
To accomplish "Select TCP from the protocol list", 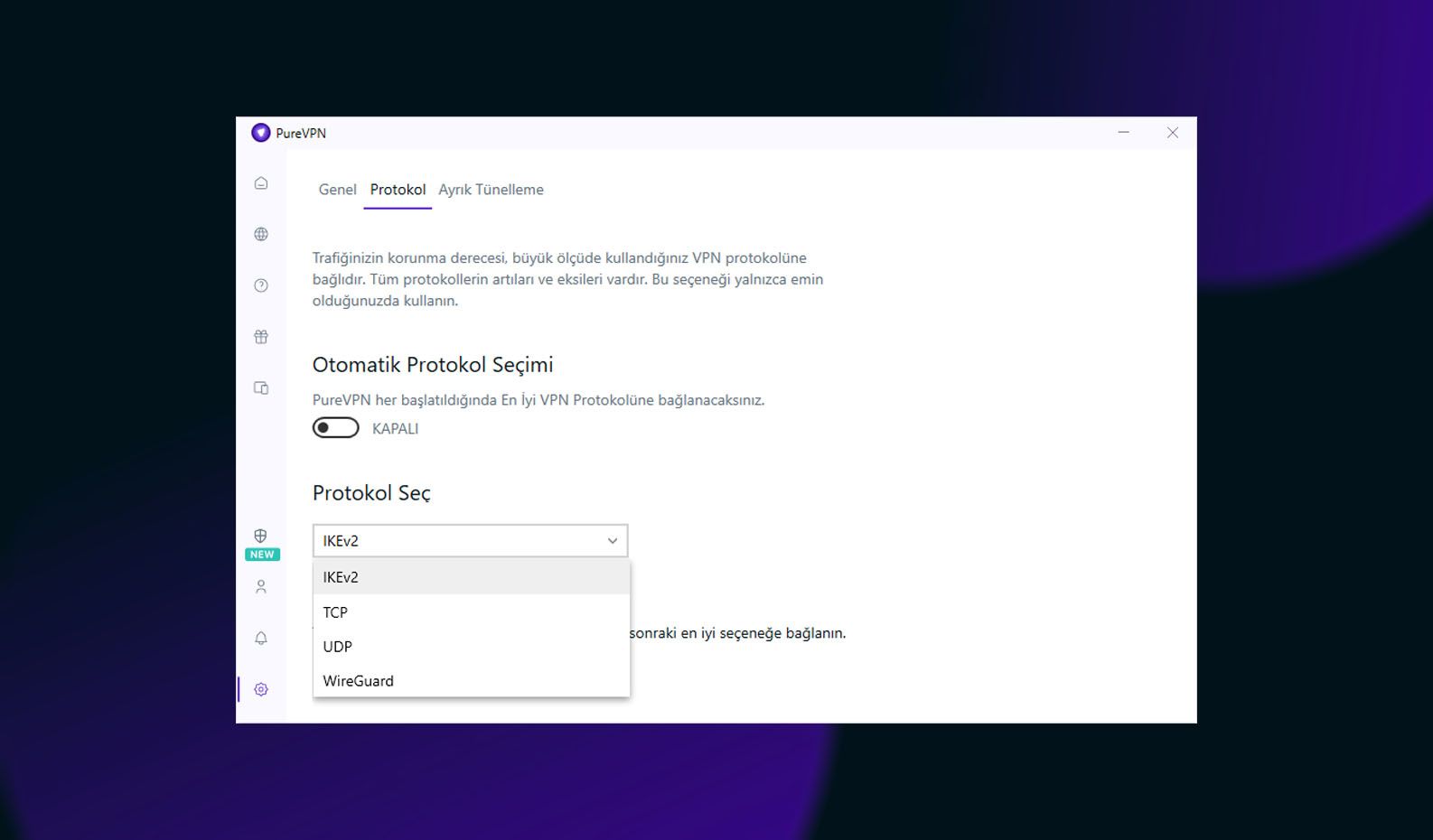I will (471, 612).
